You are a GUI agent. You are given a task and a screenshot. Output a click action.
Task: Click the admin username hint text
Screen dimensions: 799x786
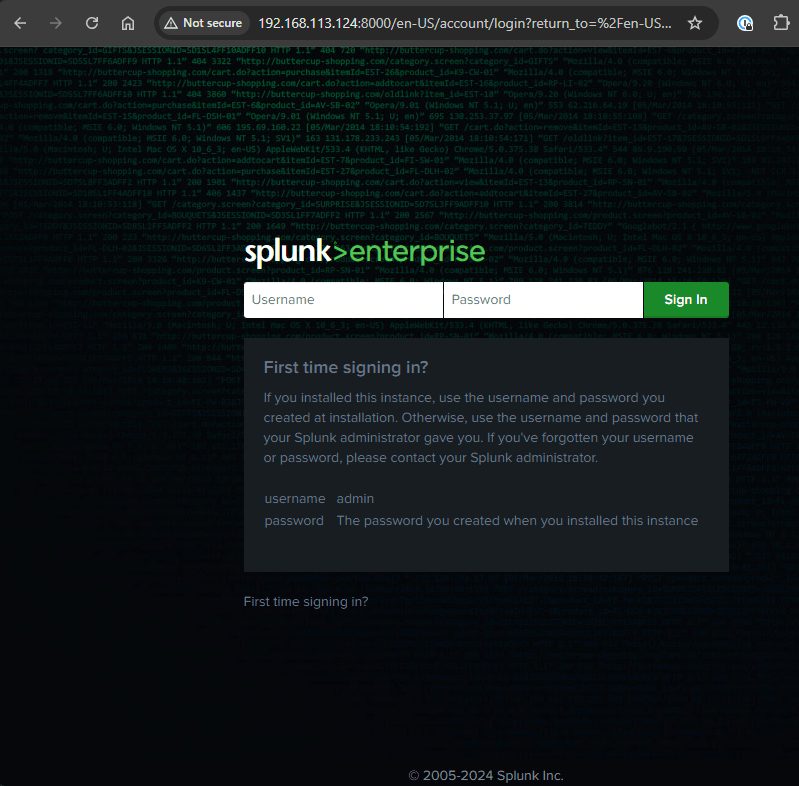[355, 498]
